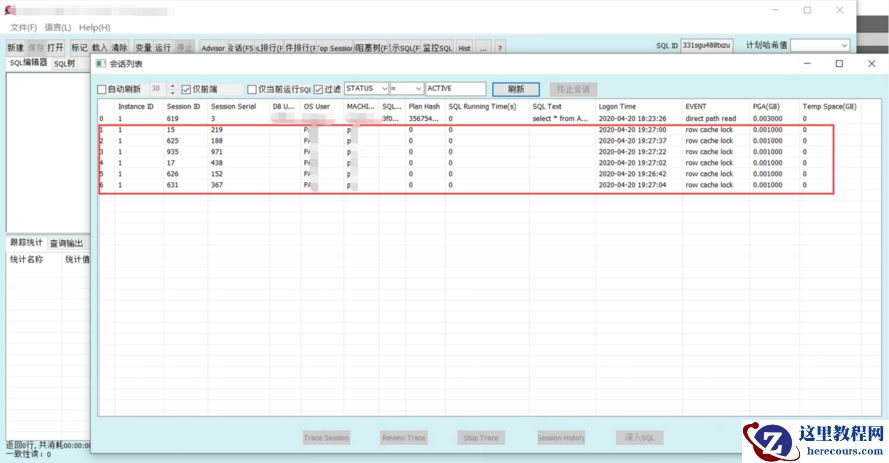Click the Top Session toolbar button
Image resolution: width=889 pixels, height=463 pixels.
click(x=335, y=48)
